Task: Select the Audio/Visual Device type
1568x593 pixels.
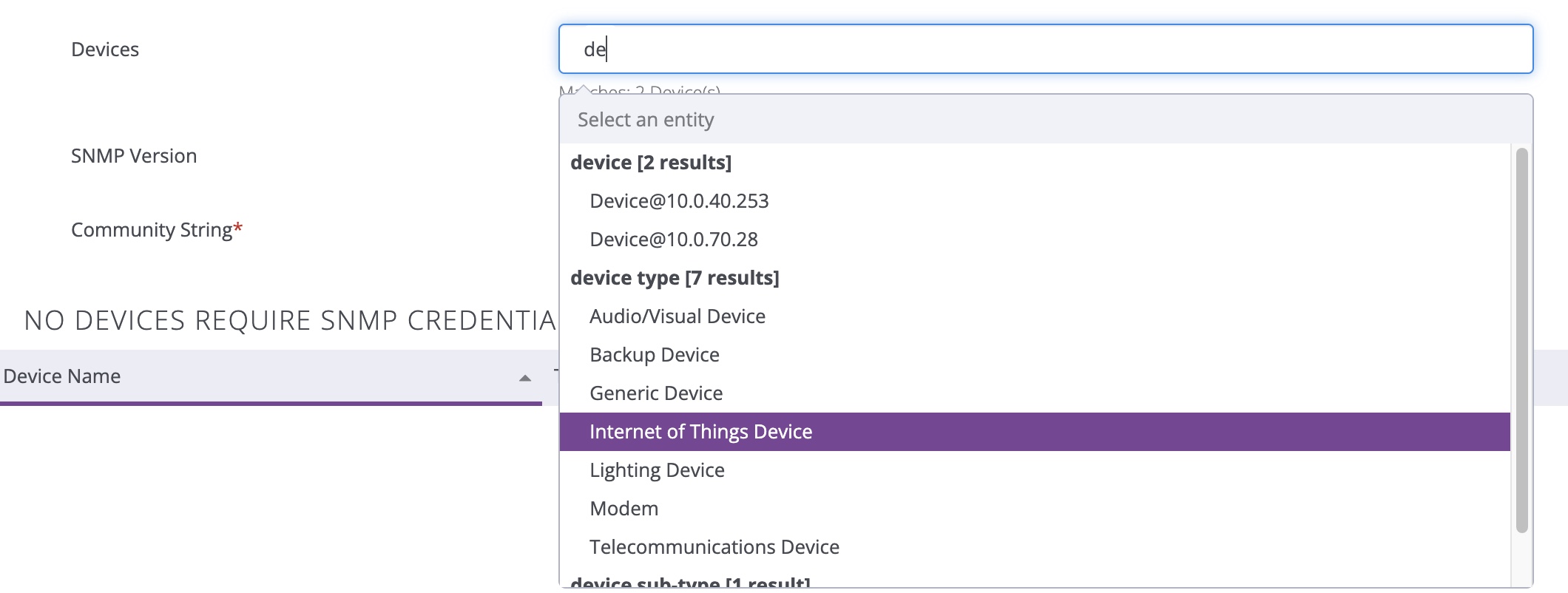Action: (677, 316)
